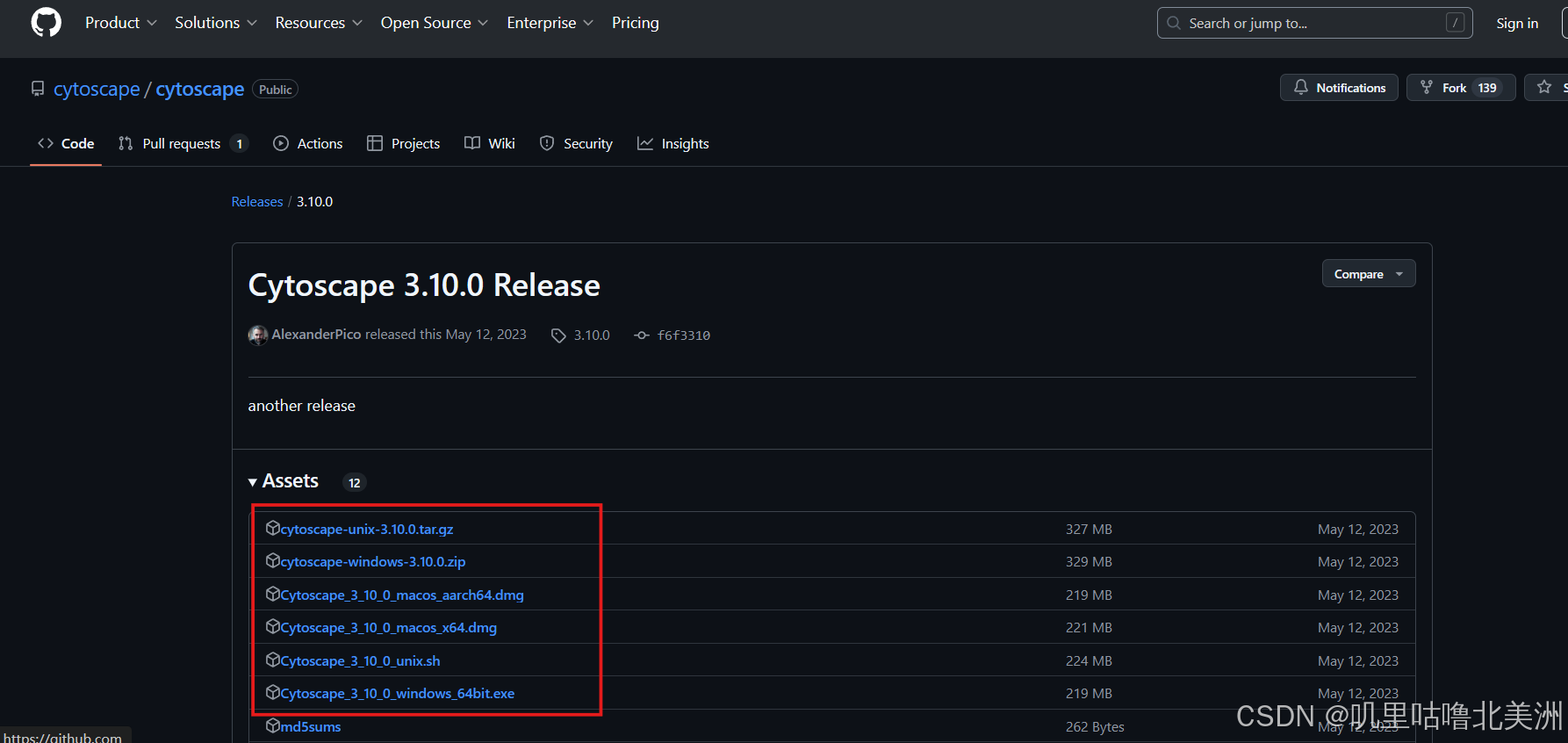
Task: Go back to Releases breadcrumb
Action: (x=257, y=201)
